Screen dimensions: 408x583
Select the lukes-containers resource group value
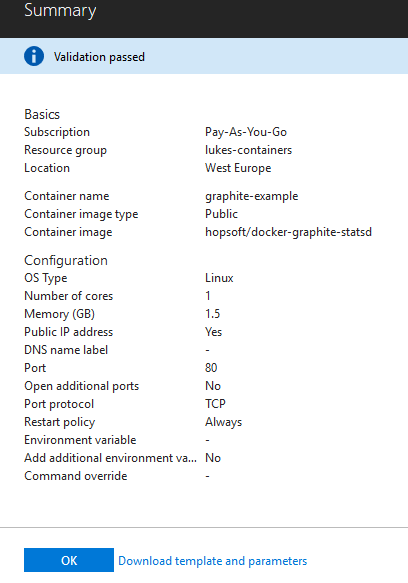pyautogui.click(x=248, y=150)
